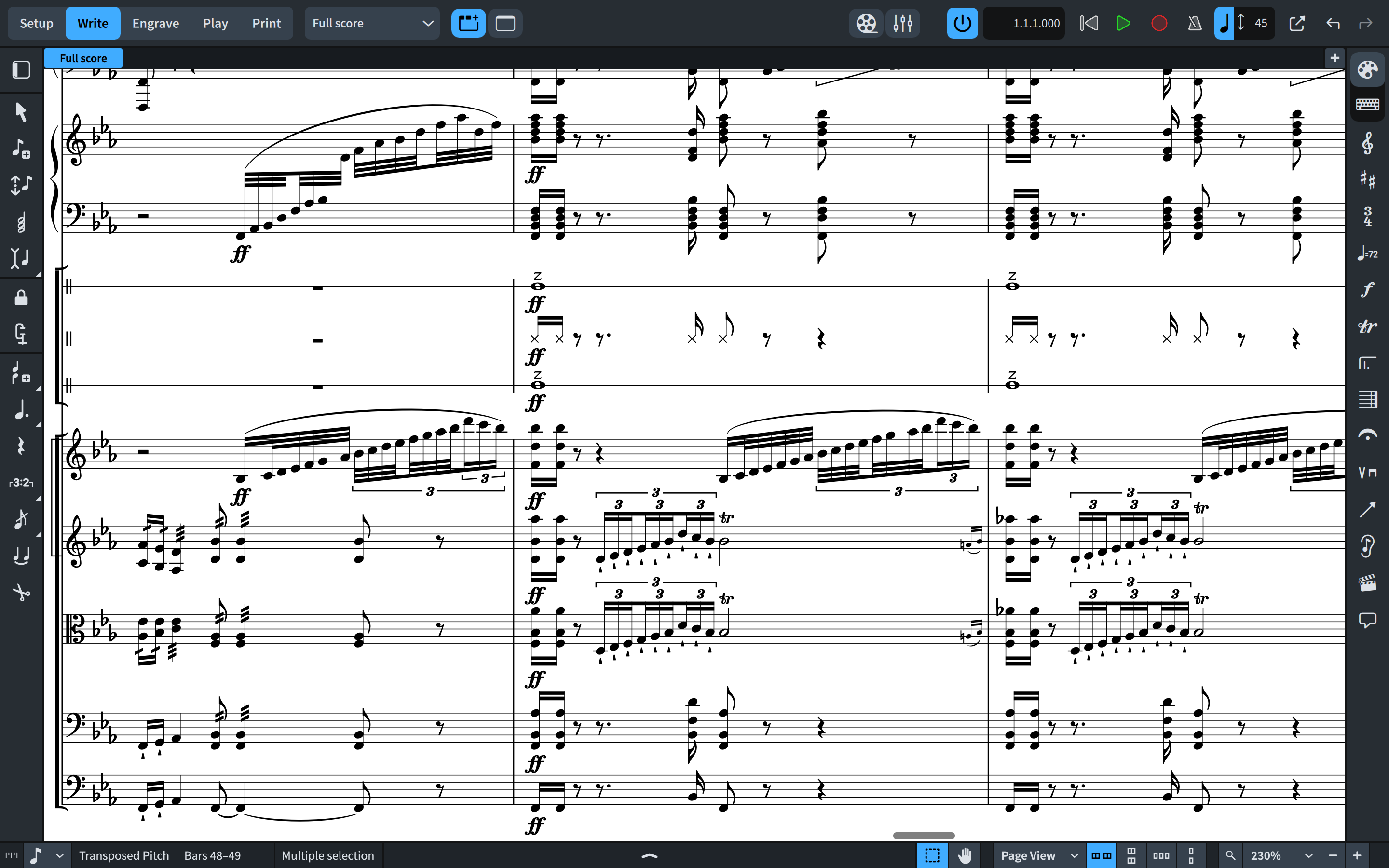Image resolution: width=1389 pixels, height=868 pixels.
Task: Open the color palette panel icon
Action: tap(1367, 70)
